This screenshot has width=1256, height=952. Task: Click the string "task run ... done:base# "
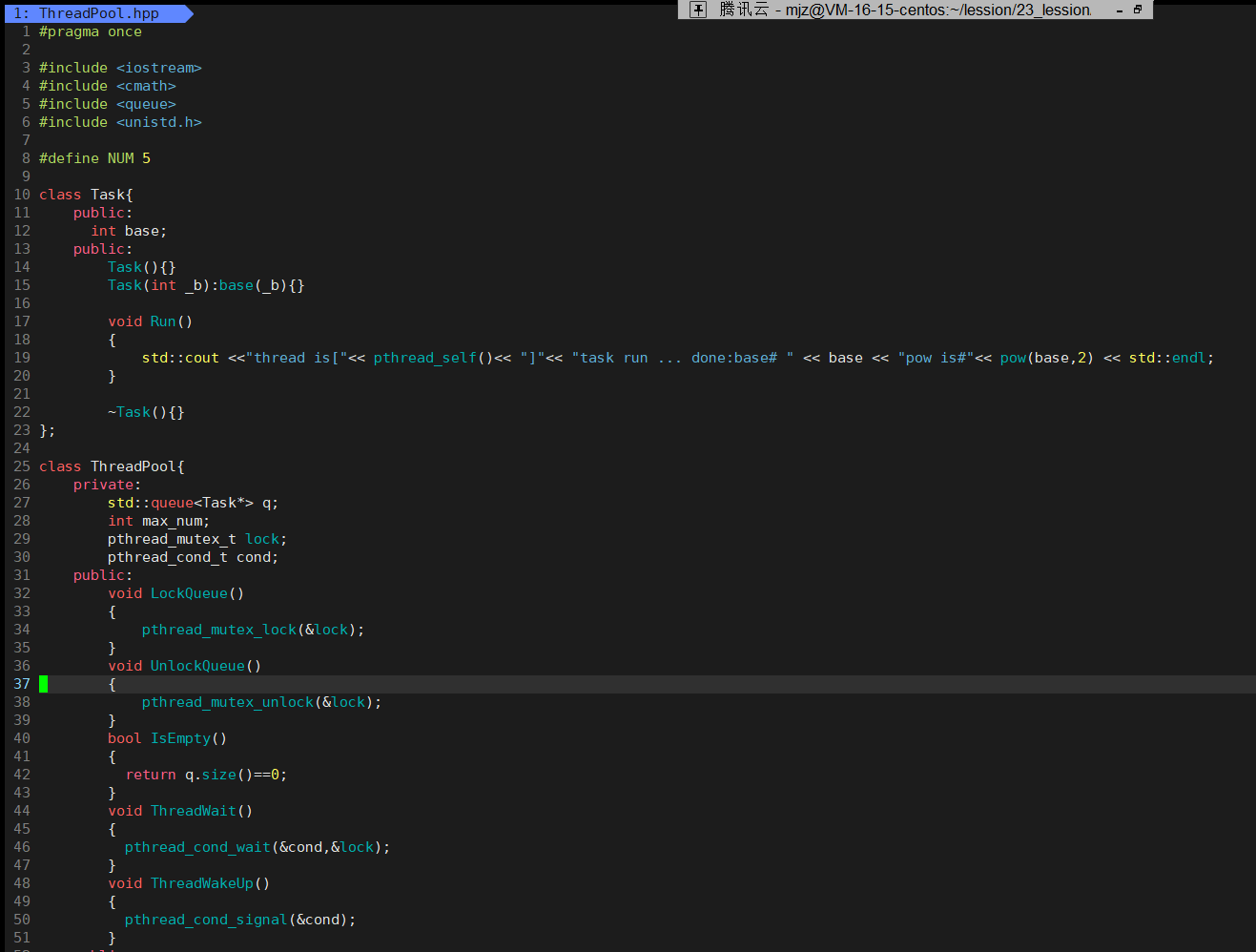[683, 358]
